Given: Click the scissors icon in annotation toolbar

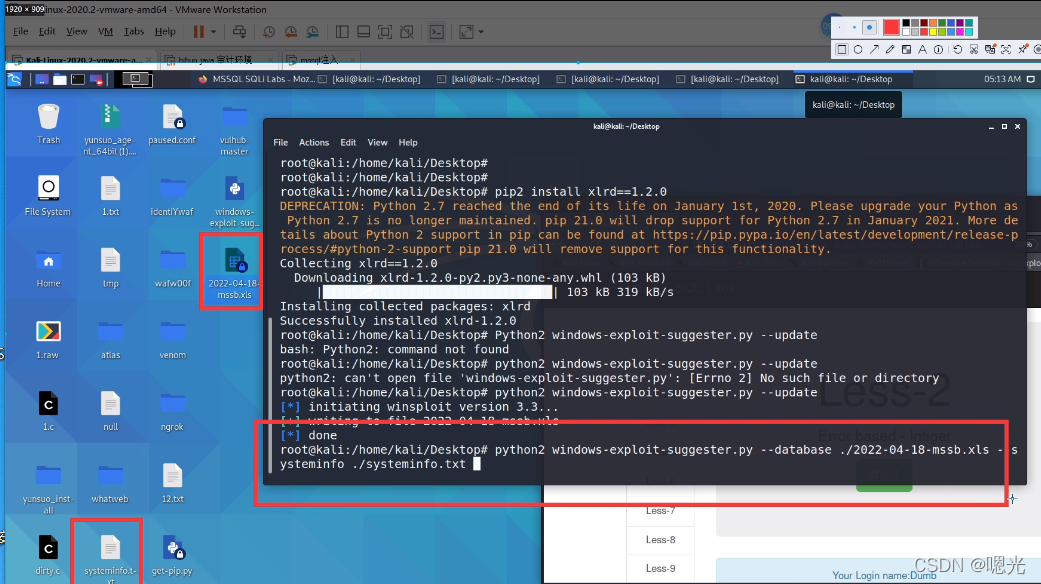Looking at the screenshot, I should point(974,49).
